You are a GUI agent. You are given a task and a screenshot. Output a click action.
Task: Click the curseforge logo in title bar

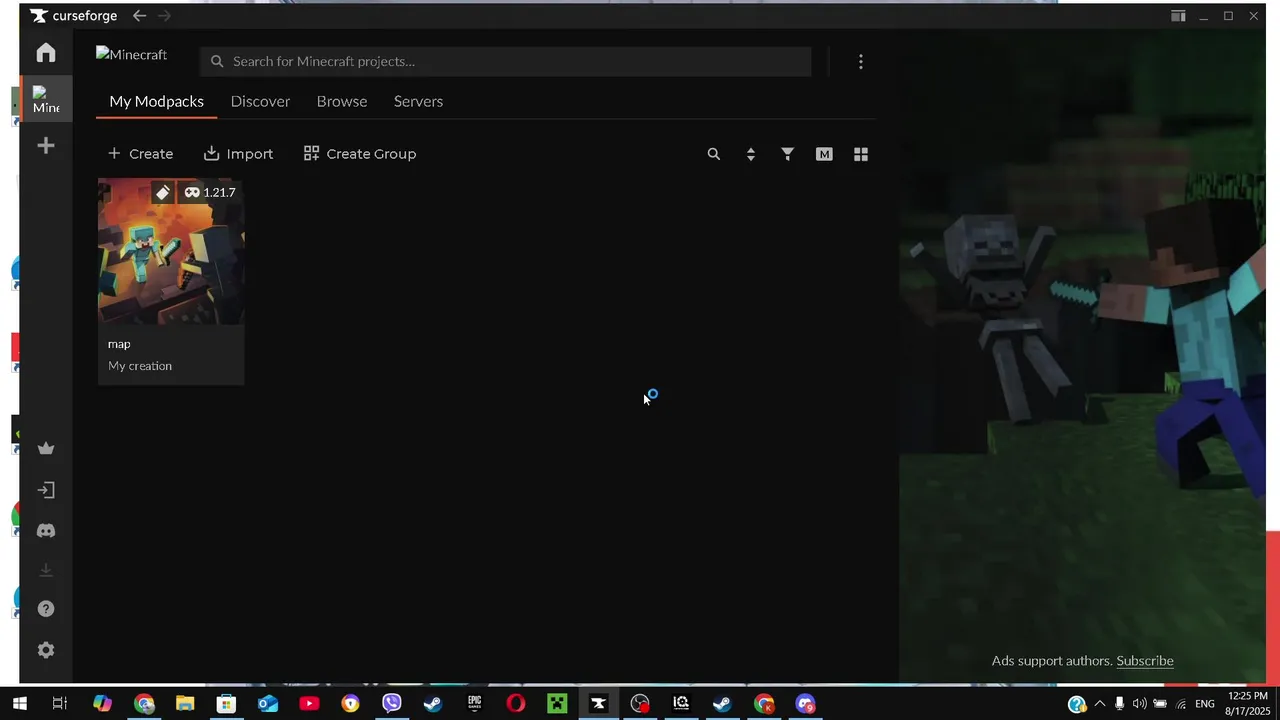click(x=74, y=16)
